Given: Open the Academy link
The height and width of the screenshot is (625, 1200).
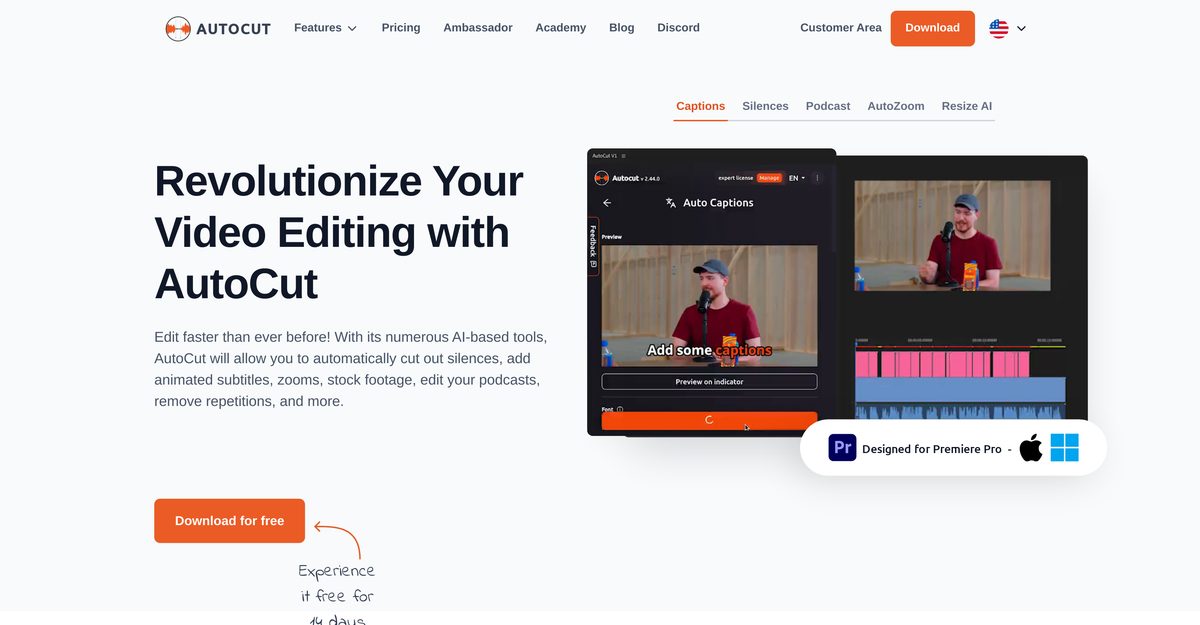Looking at the screenshot, I should [561, 28].
